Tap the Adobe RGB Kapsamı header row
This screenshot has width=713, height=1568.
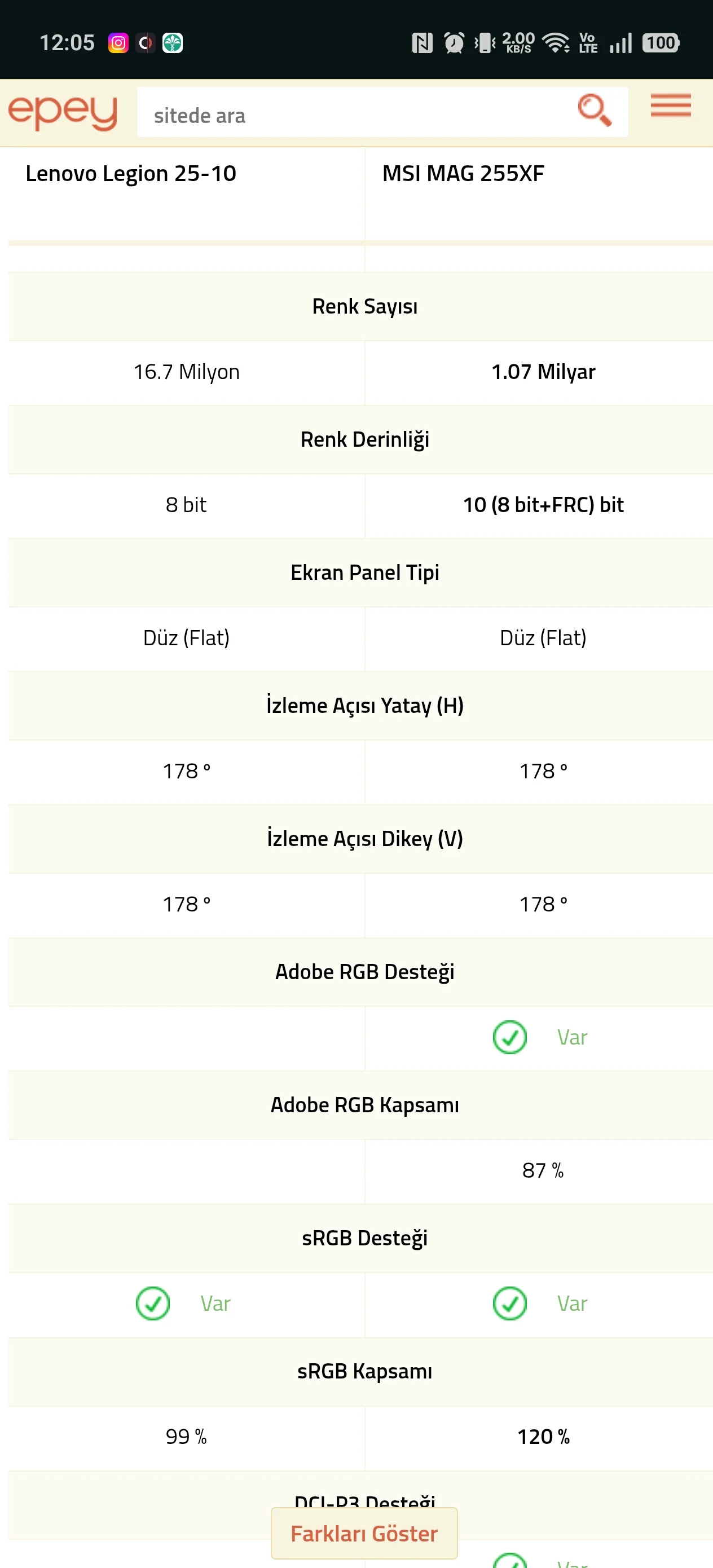pos(360,1105)
